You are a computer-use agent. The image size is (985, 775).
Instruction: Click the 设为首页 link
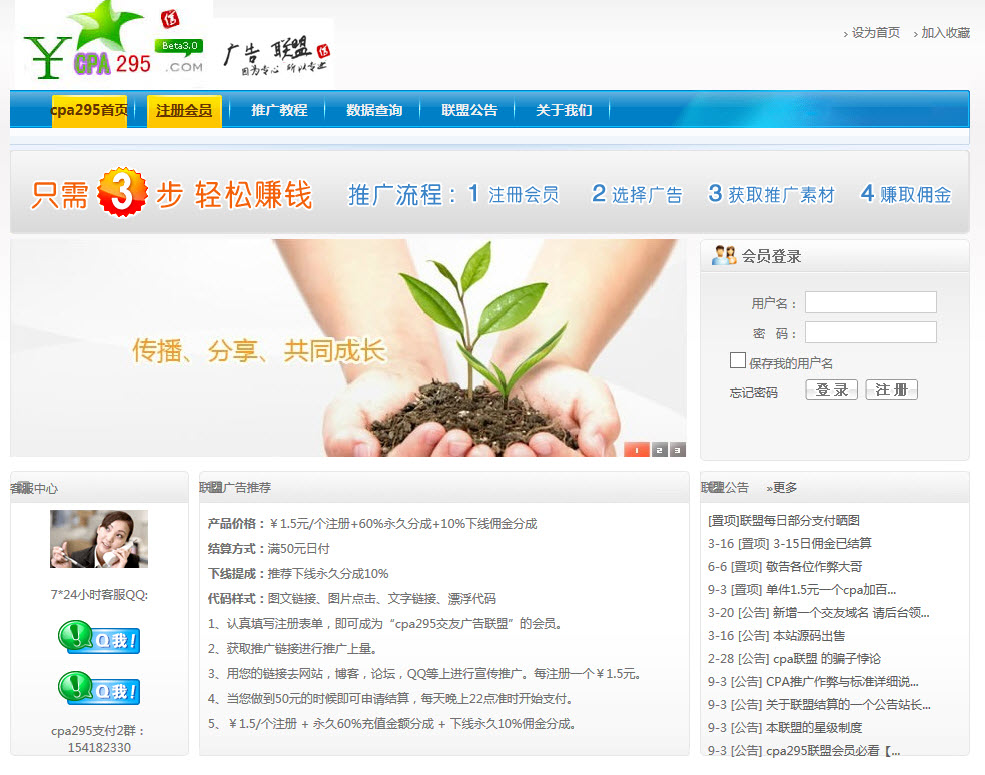click(875, 33)
